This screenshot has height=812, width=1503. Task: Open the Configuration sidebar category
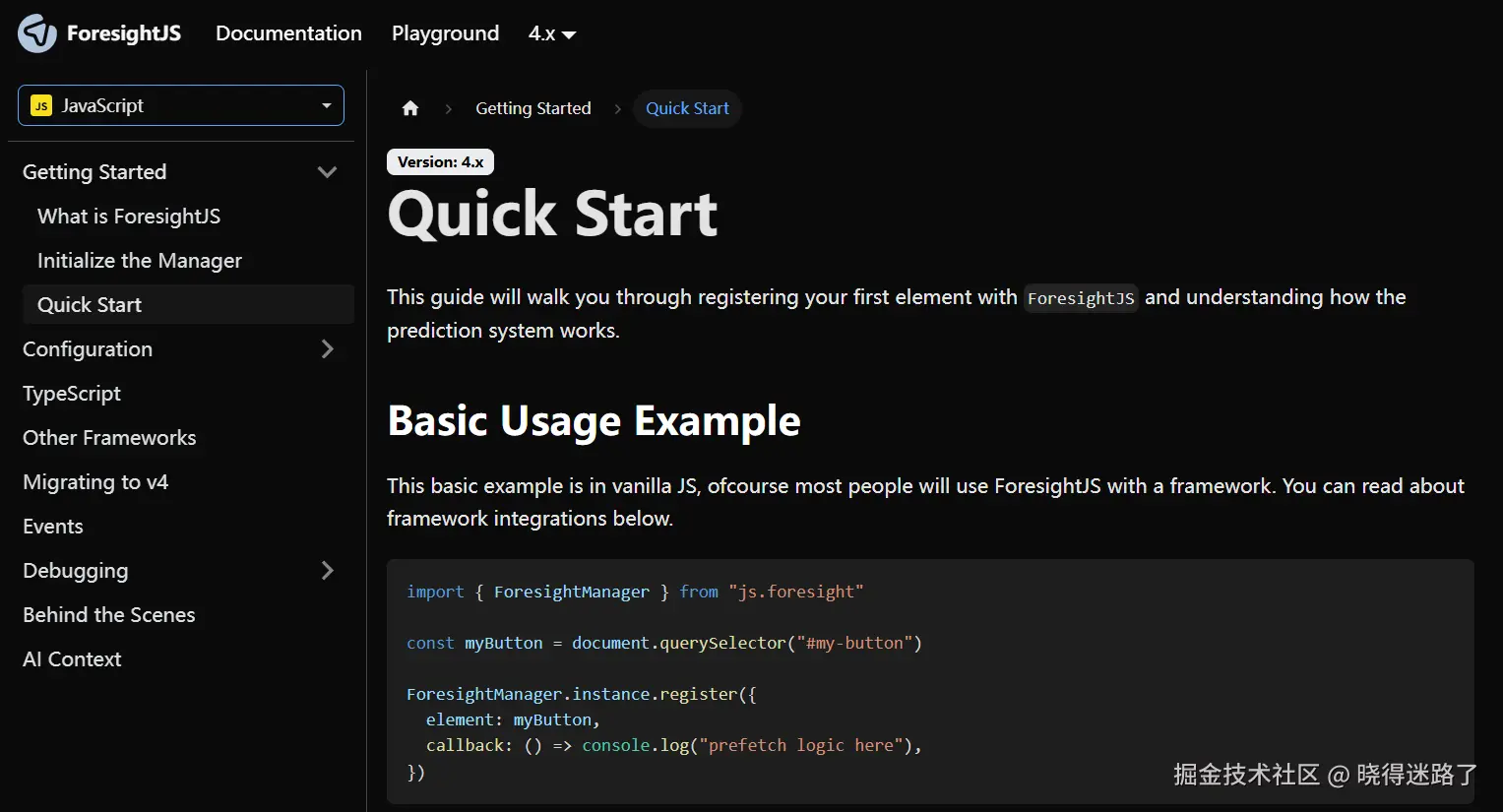pyautogui.click(x=88, y=349)
